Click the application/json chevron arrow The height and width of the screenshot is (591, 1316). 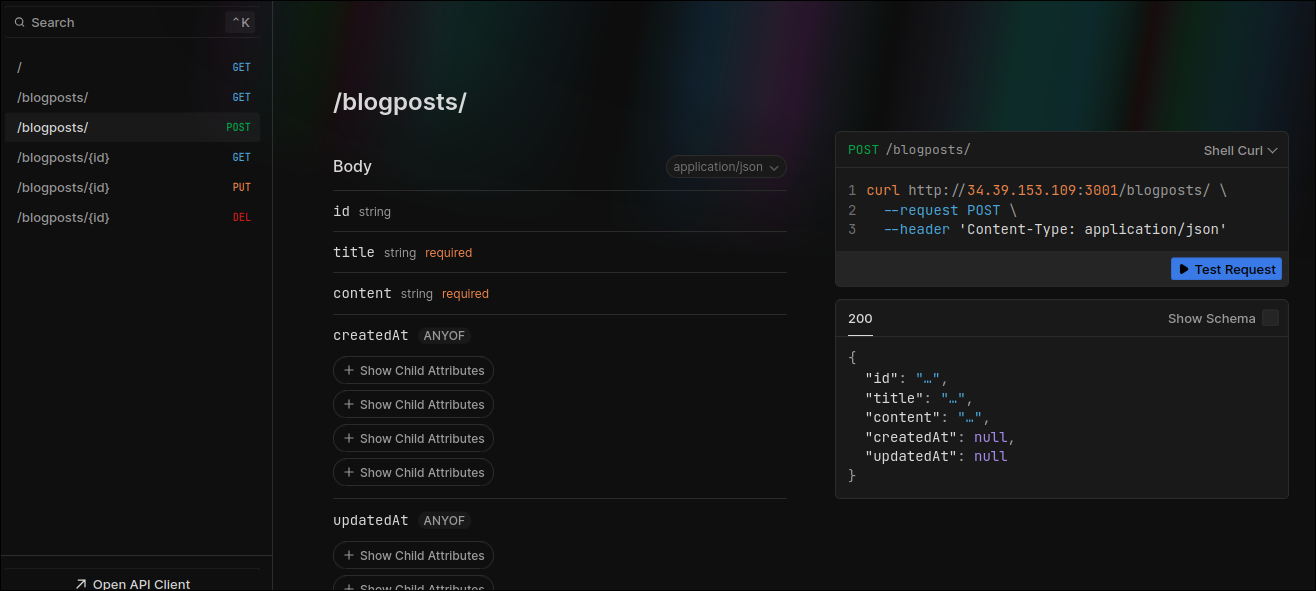coord(774,168)
